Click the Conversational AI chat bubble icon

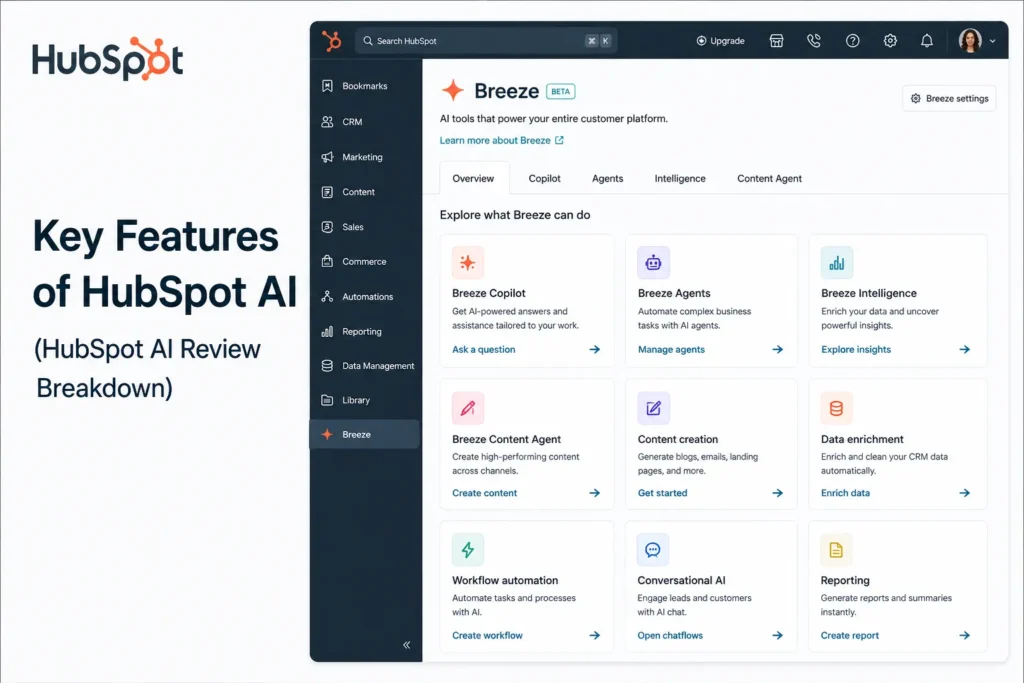(653, 550)
